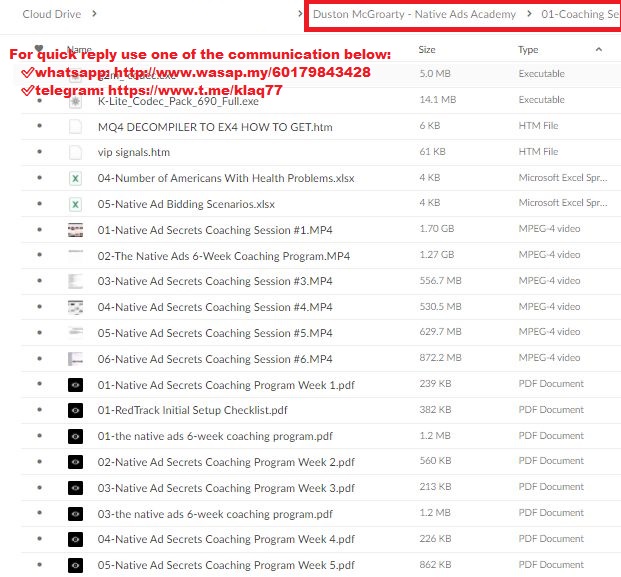Toggle favorite dot for Coaching Program Week 5 row

pos(39,564)
